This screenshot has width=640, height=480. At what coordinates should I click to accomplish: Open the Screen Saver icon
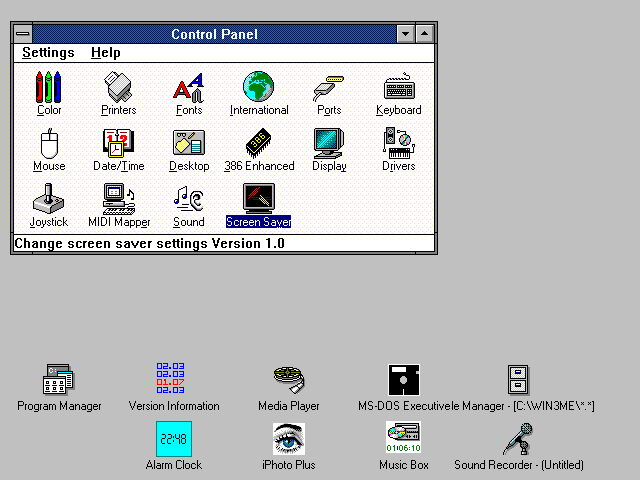pyautogui.click(x=258, y=199)
